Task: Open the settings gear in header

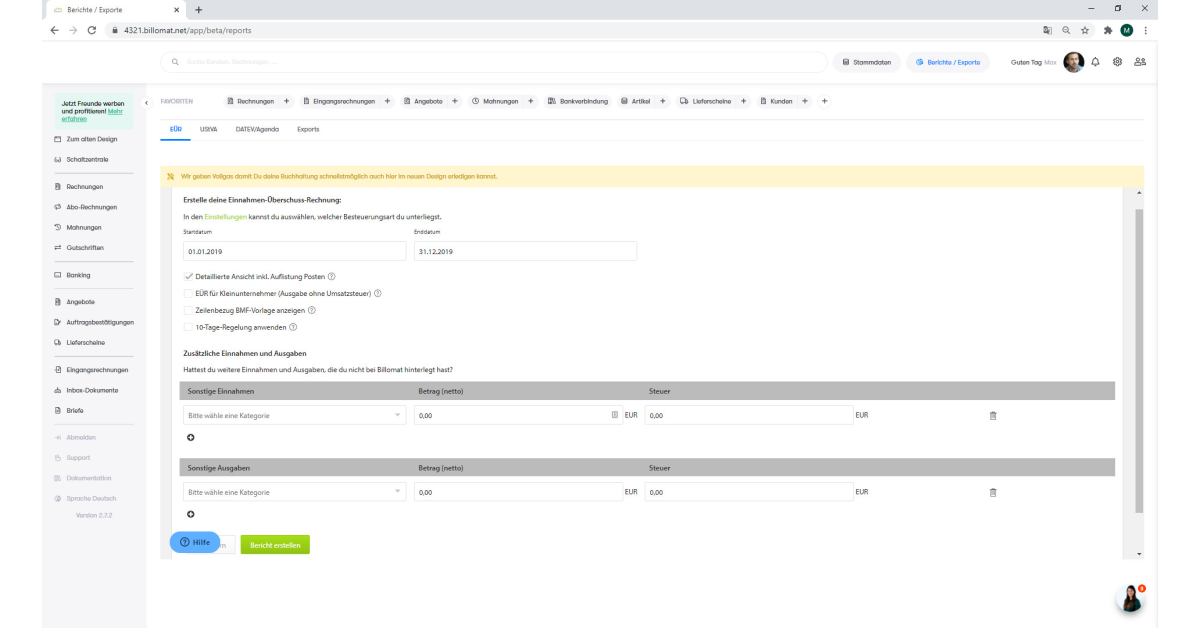Action: (x=1117, y=62)
